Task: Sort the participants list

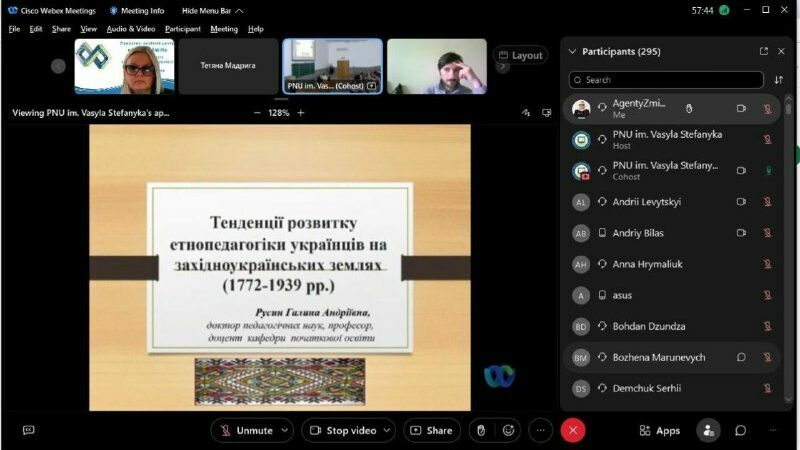Action: point(778,80)
